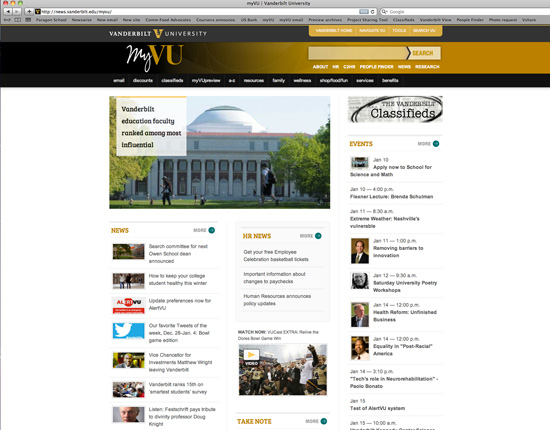Select shop/food/fun in the nav bar

pos(334,80)
